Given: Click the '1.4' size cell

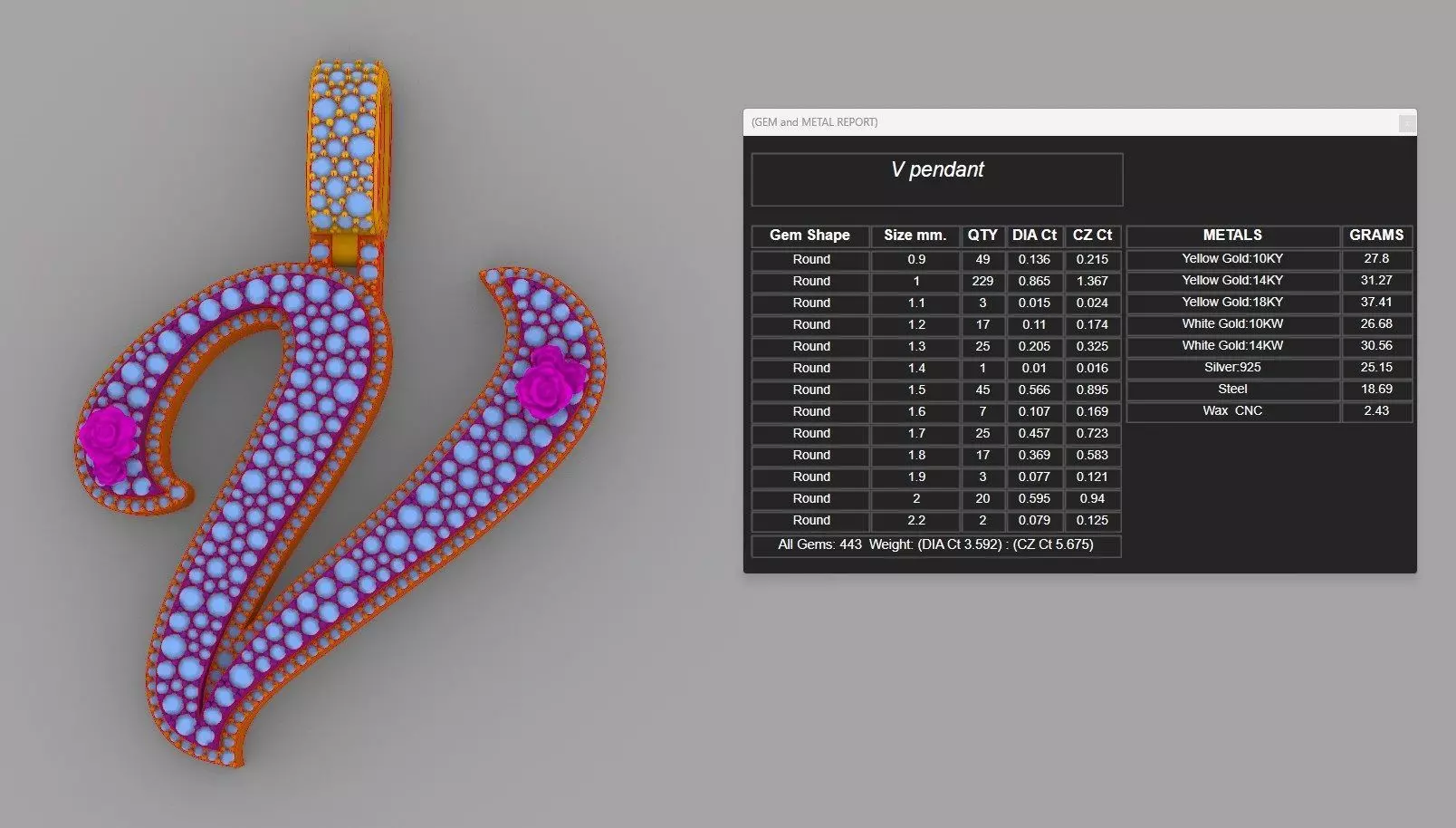Looking at the screenshot, I should pos(915,369).
